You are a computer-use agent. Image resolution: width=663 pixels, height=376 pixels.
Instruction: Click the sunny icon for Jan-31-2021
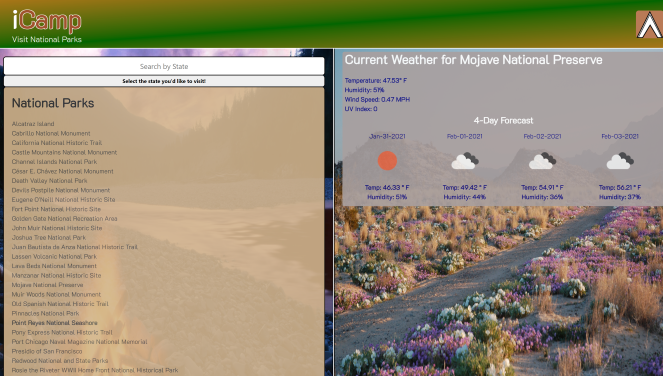(387, 161)
